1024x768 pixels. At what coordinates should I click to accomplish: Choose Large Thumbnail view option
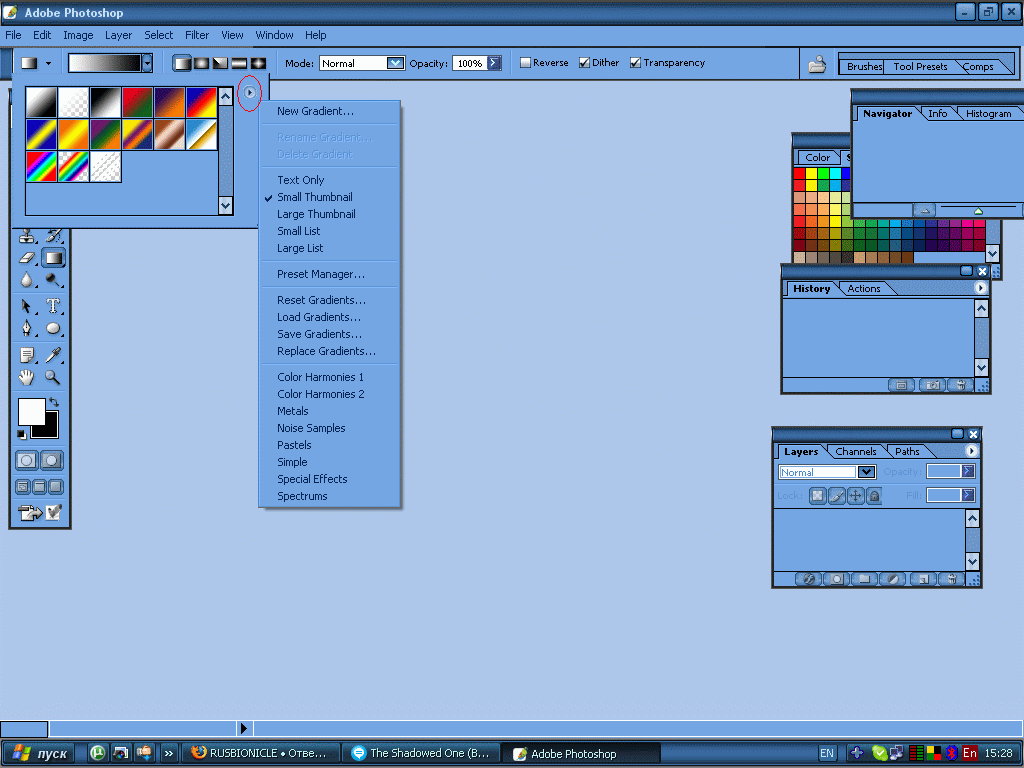[316, 214]
